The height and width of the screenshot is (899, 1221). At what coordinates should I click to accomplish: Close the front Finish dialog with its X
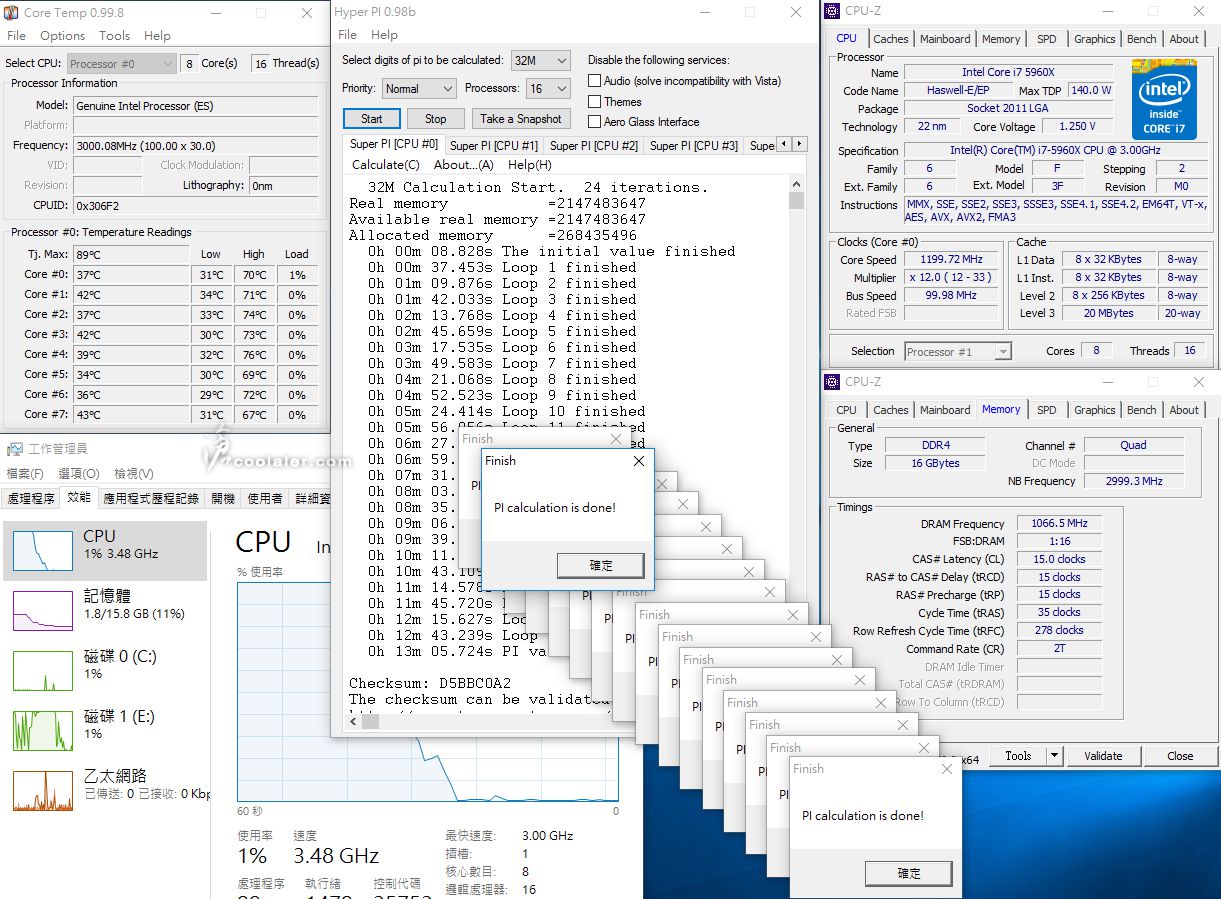click(639, 461)
